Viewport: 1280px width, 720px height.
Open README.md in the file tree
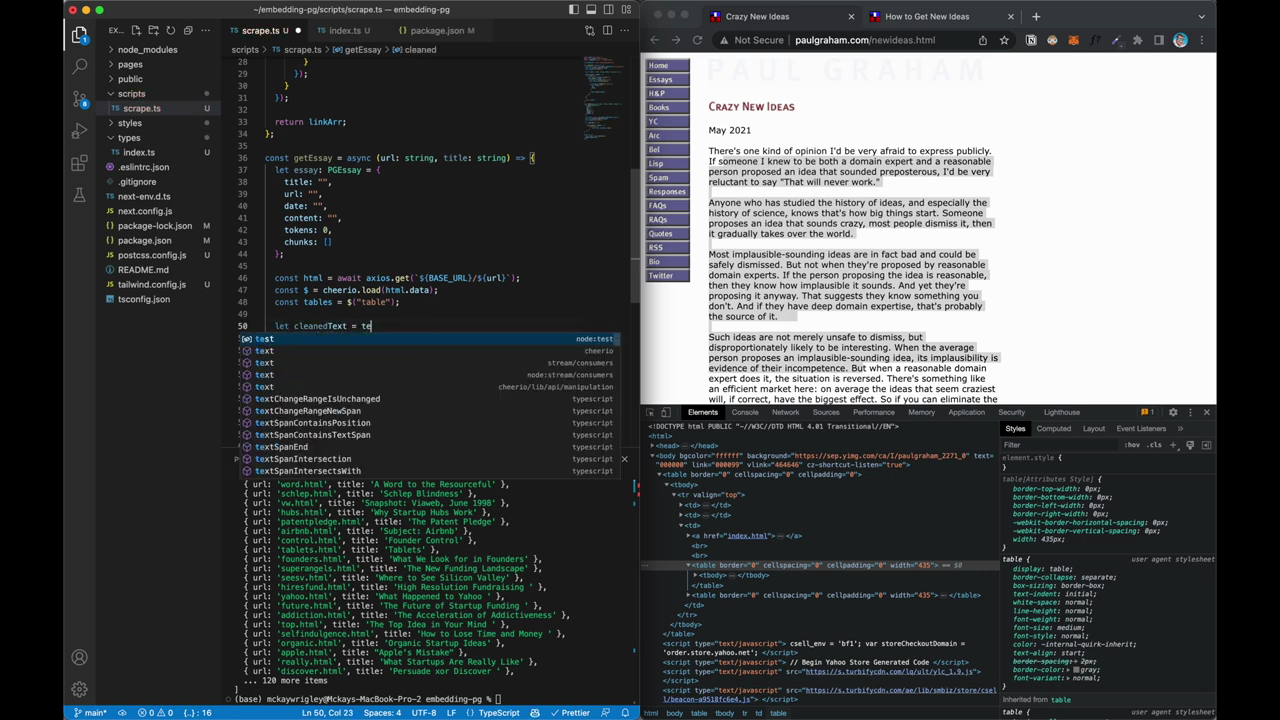tap(143, 270)
